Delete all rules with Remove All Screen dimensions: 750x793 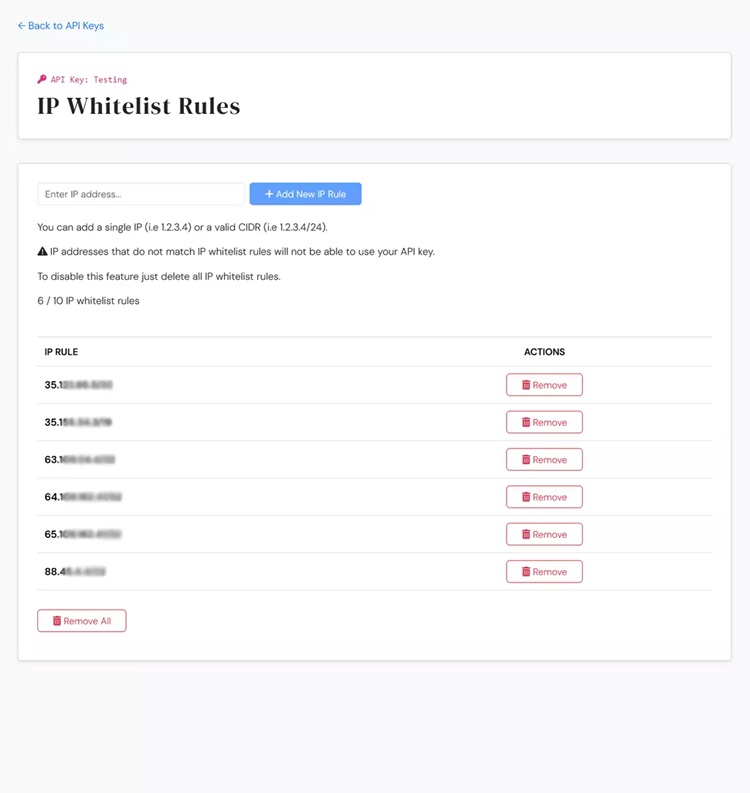(82, 621)
